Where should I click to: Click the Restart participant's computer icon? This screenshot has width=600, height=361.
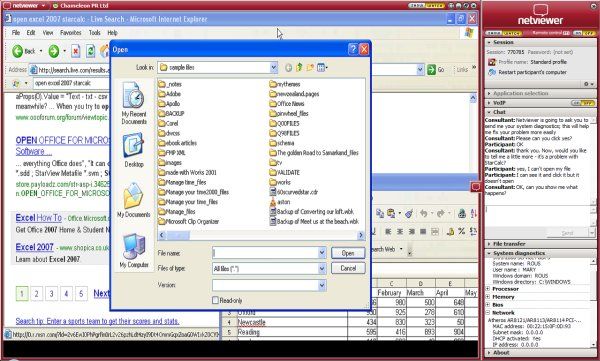pos(492,72)
